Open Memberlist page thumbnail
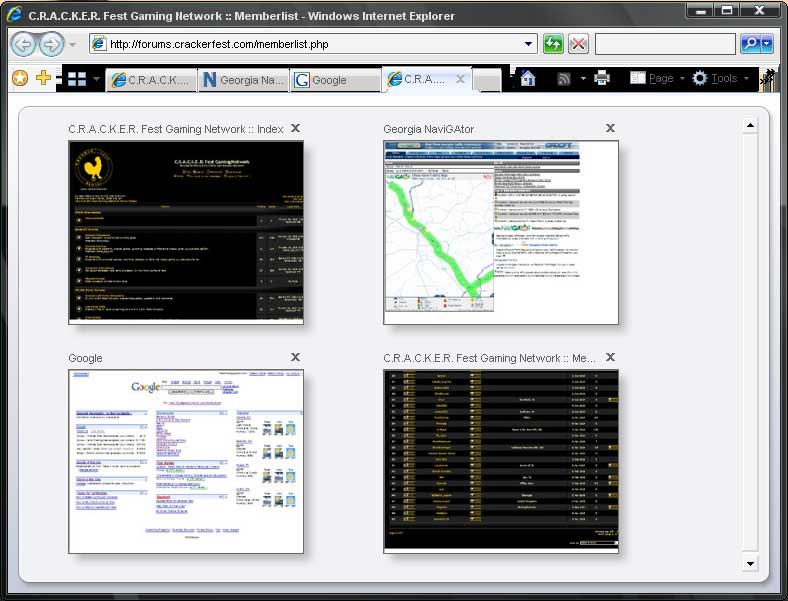Viewport: 788px width, 601px height. tap(501, 461)
